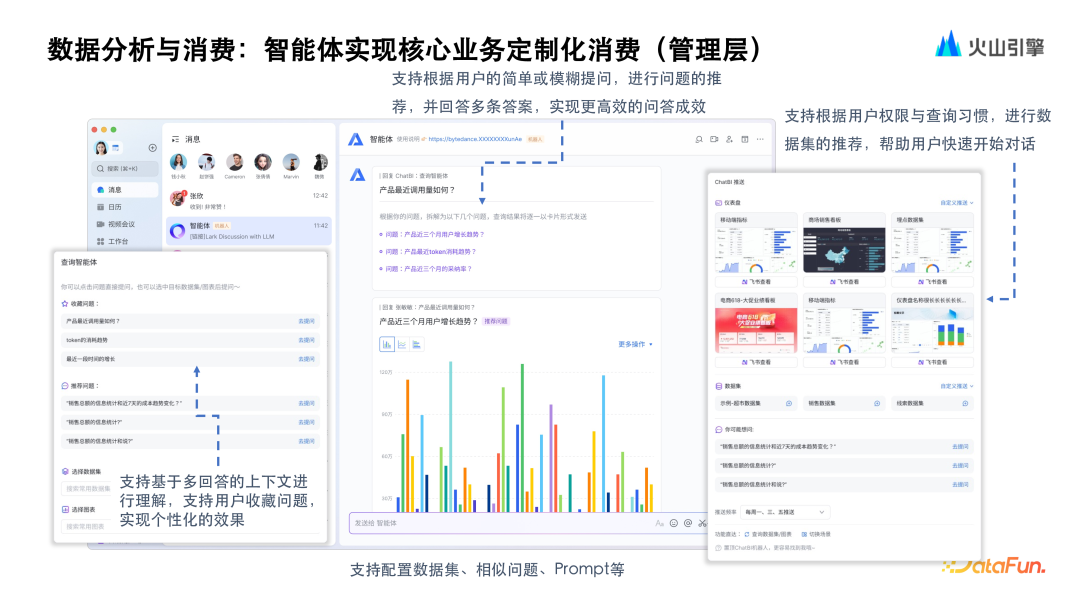Expand 自定义推送 in the 仪表盘 section

point(957,202)
